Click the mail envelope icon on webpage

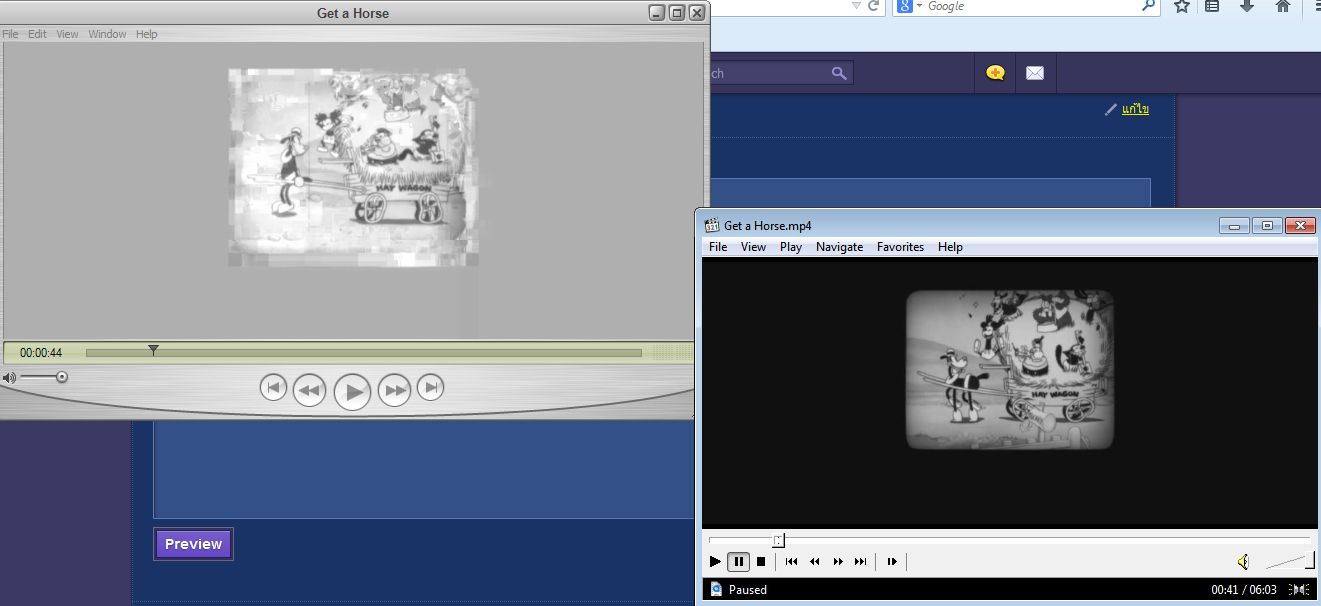[1035, 73]
